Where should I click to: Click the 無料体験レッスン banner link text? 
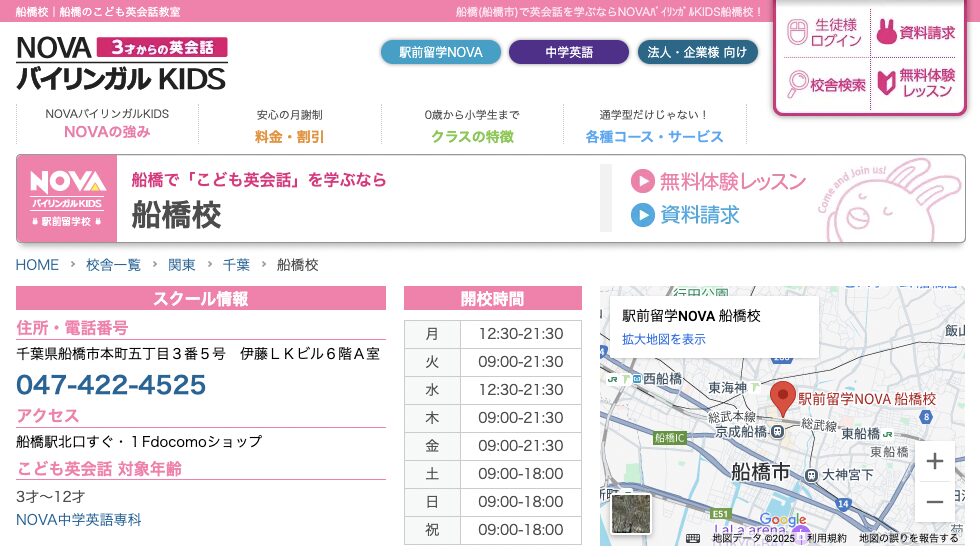click(x=733, y=181)
